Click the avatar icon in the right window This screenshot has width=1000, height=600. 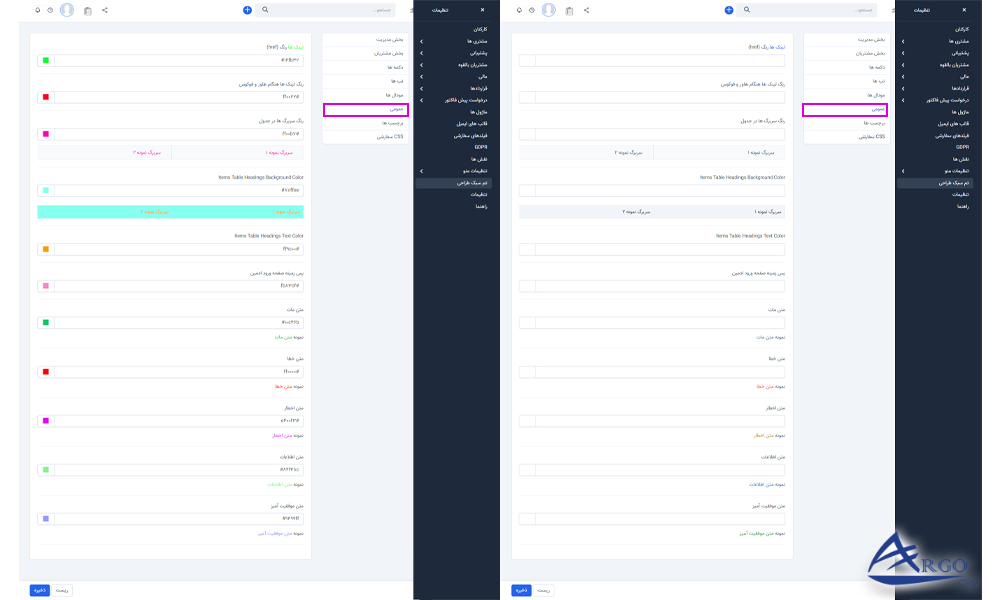tap(547, 9)
